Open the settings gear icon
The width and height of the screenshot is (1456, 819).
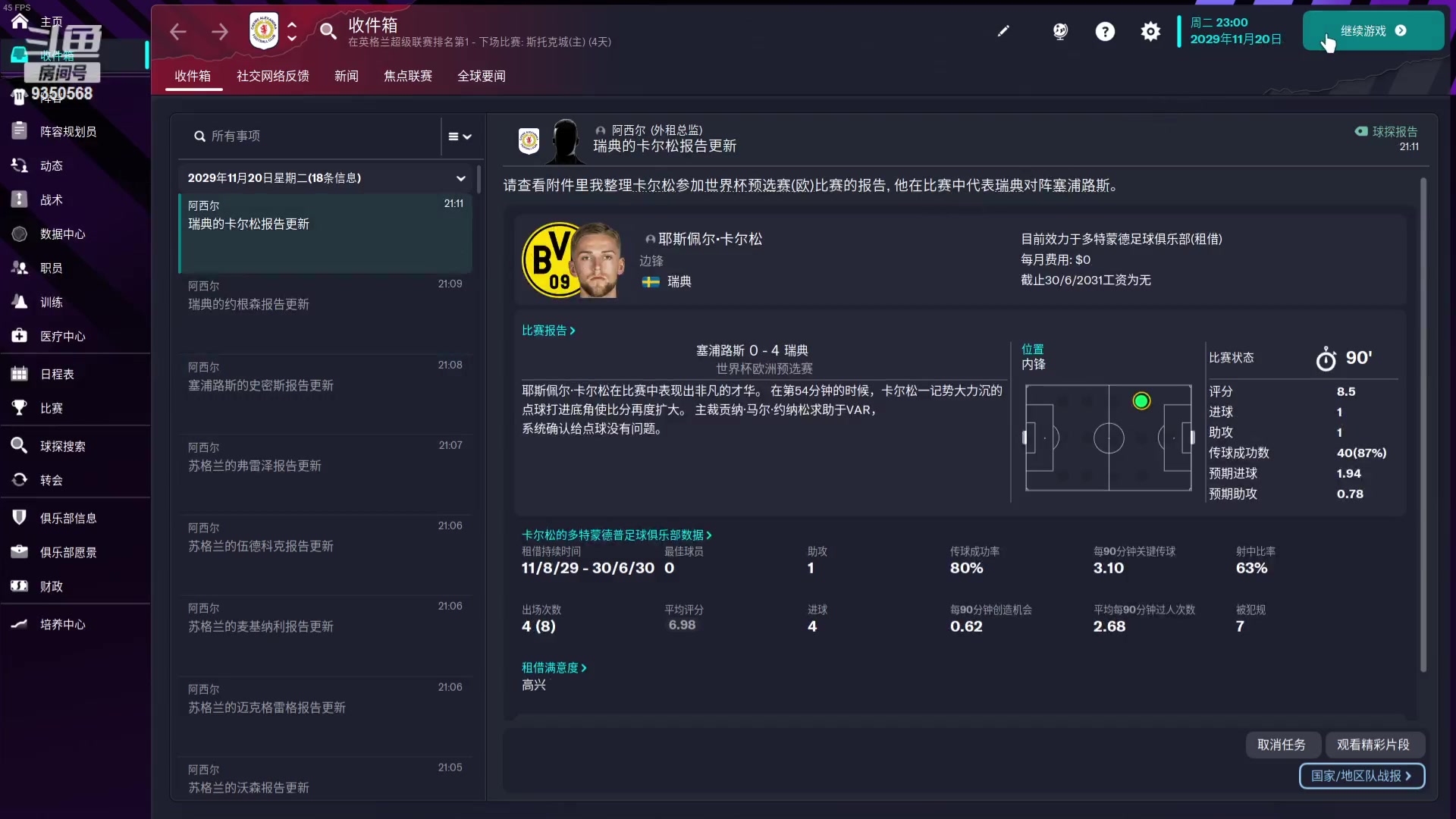pyautogui.click(x=1150, y=31)
